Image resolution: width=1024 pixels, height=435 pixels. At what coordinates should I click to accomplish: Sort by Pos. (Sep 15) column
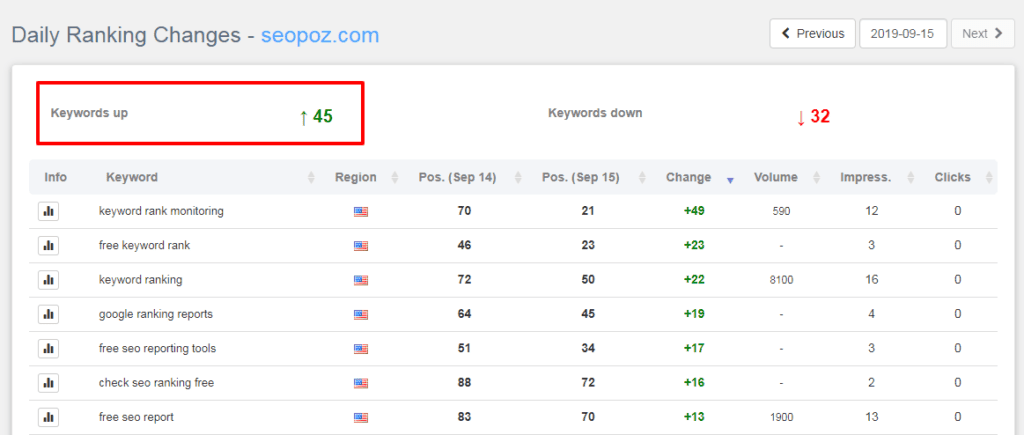click(589, 177)
